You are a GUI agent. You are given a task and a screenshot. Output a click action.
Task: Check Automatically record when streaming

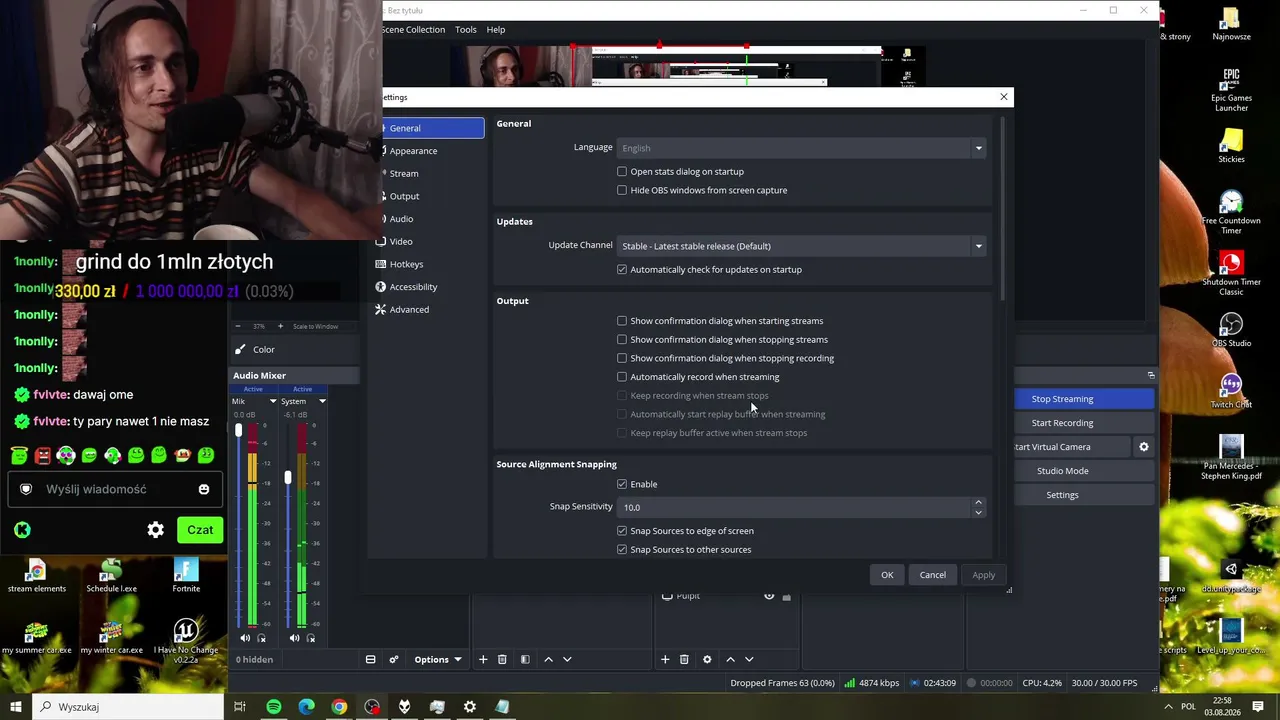[x=622, y=377]
